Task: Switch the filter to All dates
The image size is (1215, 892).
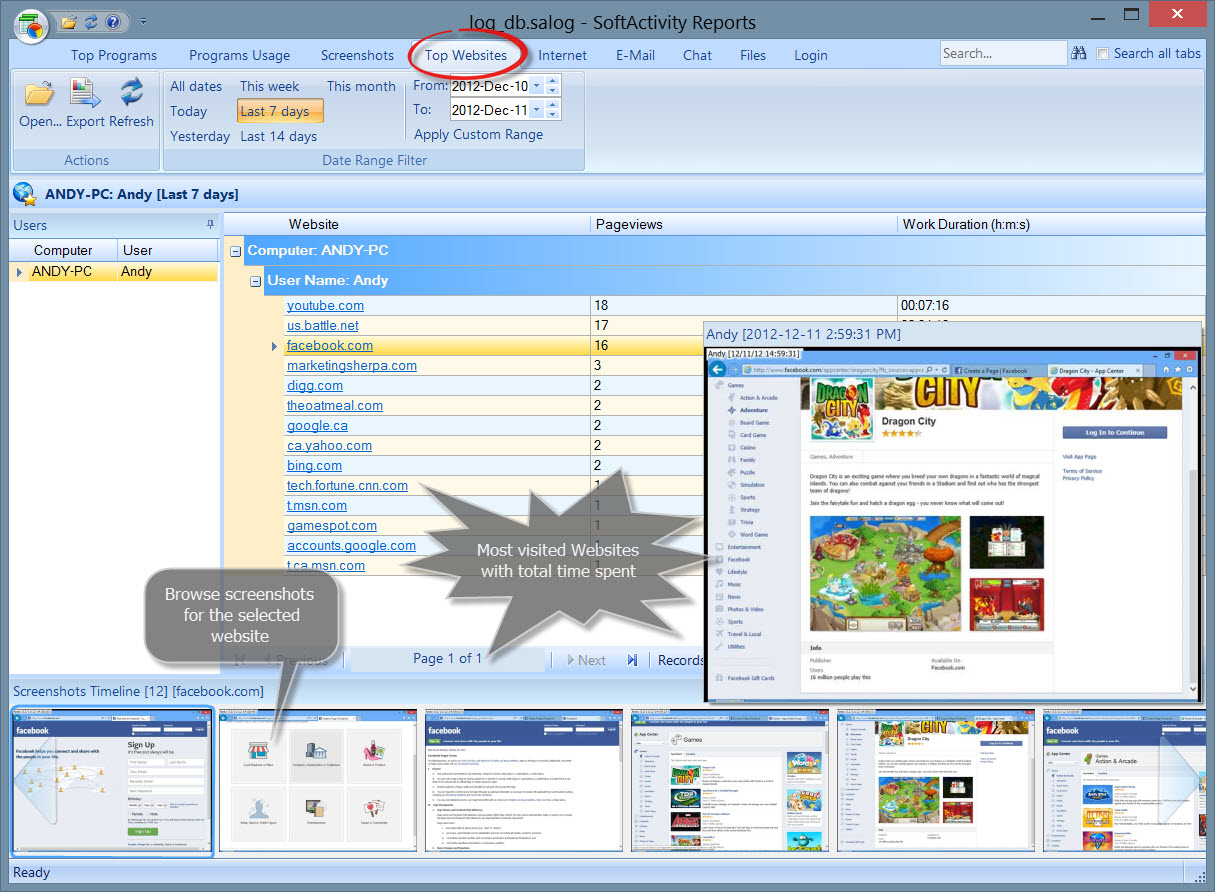Action: point(195,86)
